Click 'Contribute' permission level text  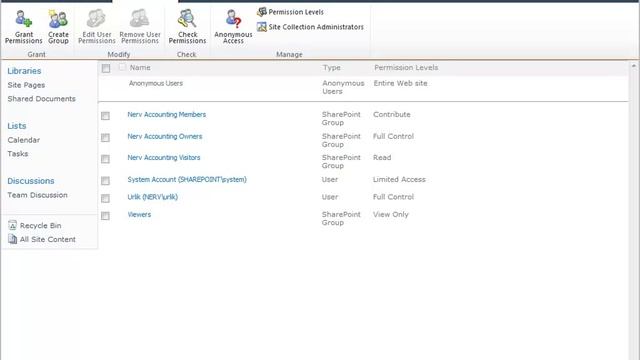391,114
